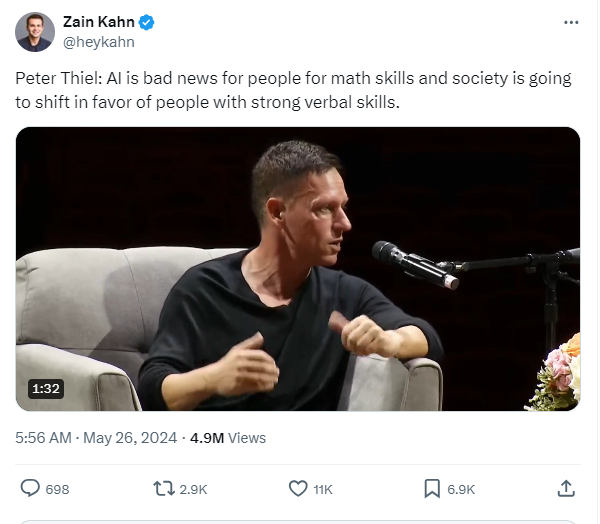
Task: Click the 2.9K reposts count
Action: (193, 490)
